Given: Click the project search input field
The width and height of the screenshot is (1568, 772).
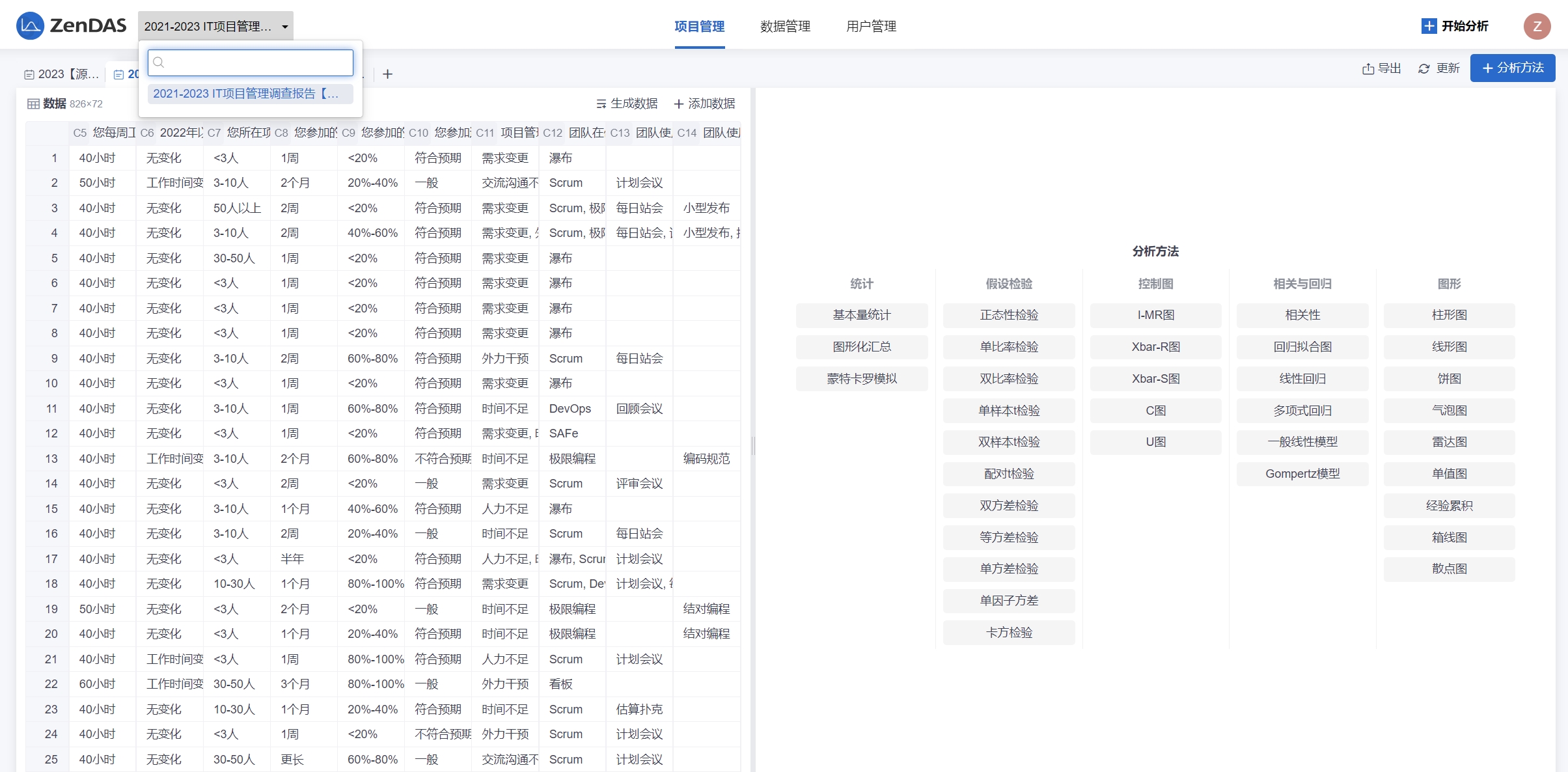Looking at the screenshot, I should tap(251, 62).
